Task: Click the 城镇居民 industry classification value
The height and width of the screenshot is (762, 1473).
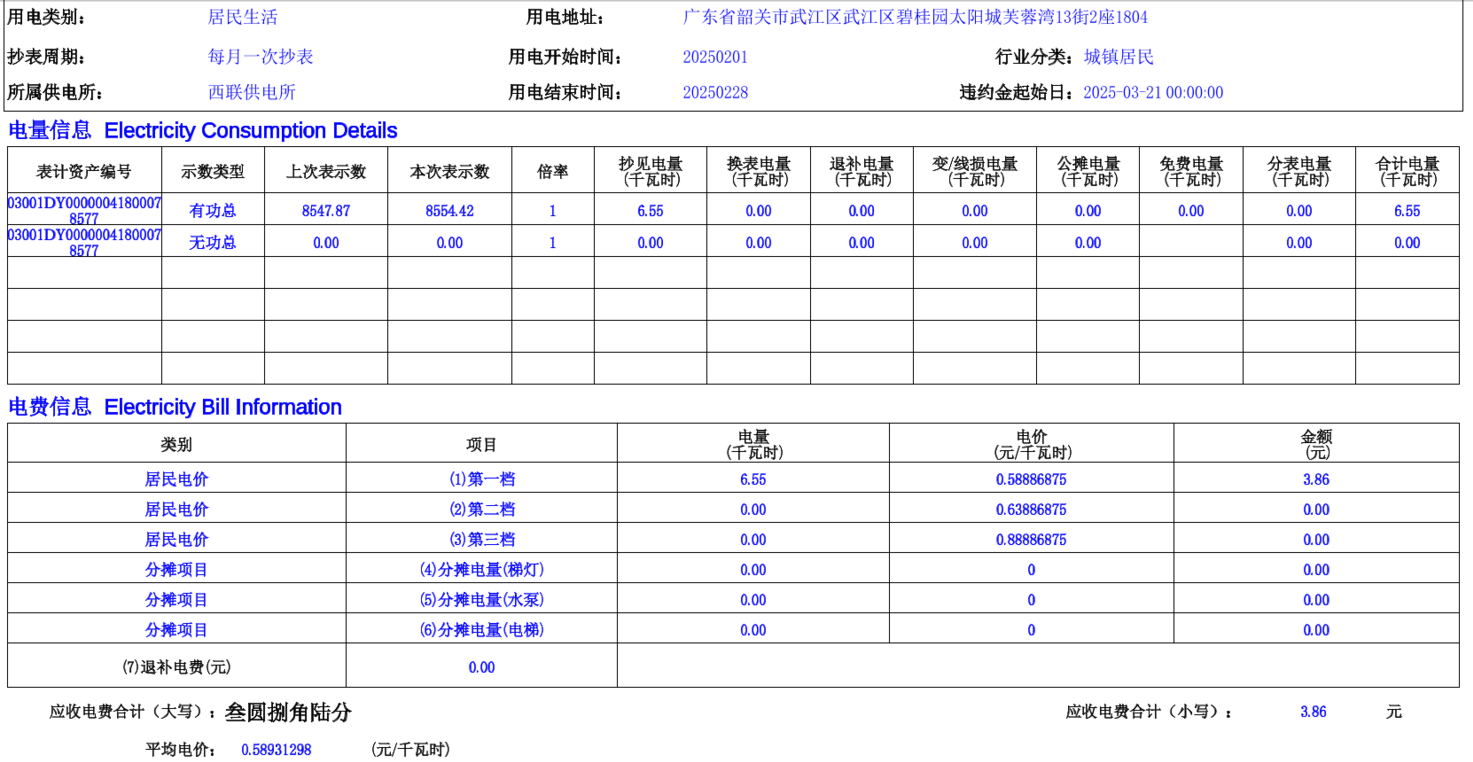Action: [x=1118, y=57]
